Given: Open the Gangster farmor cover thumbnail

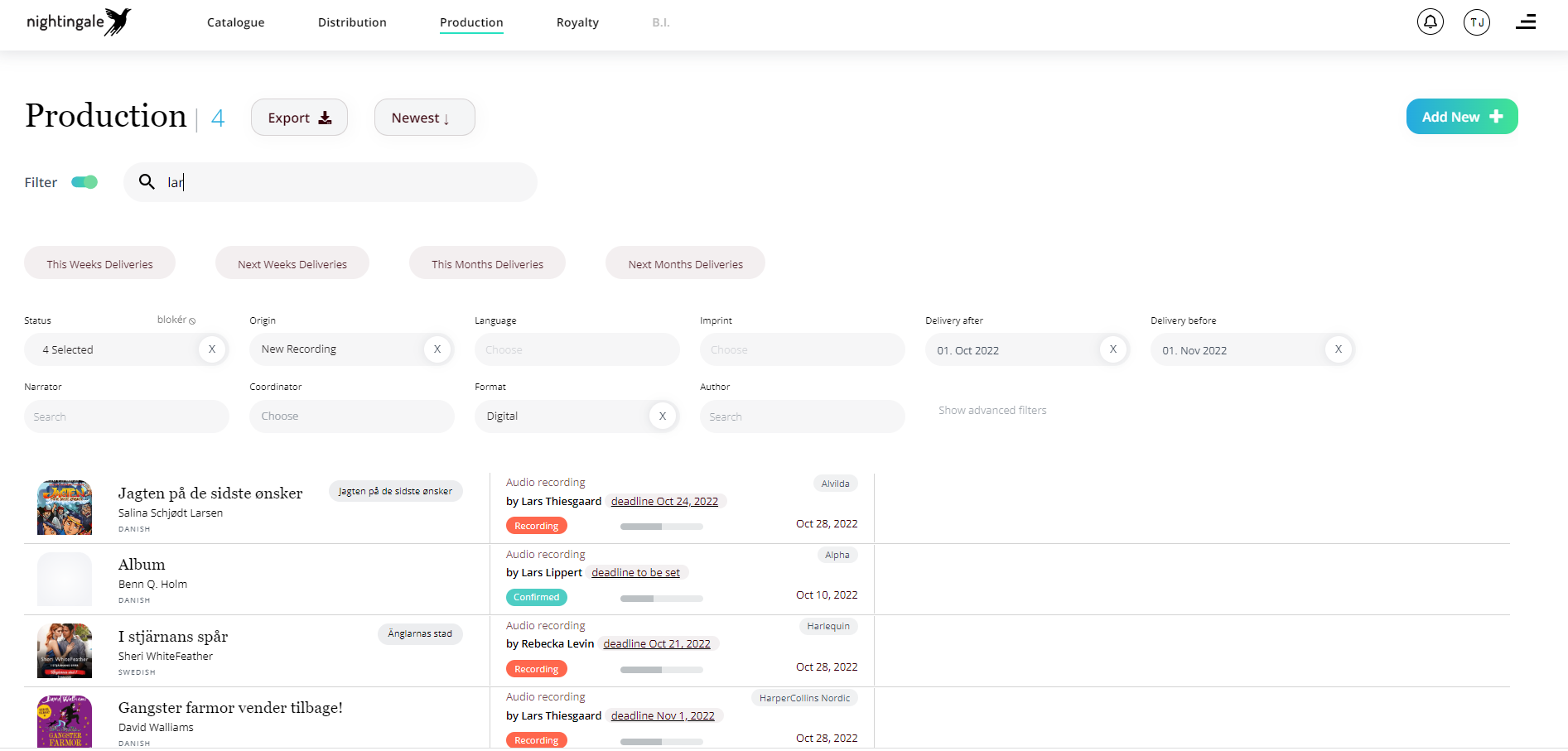Looking at the screenshot, I should [65, 721].
